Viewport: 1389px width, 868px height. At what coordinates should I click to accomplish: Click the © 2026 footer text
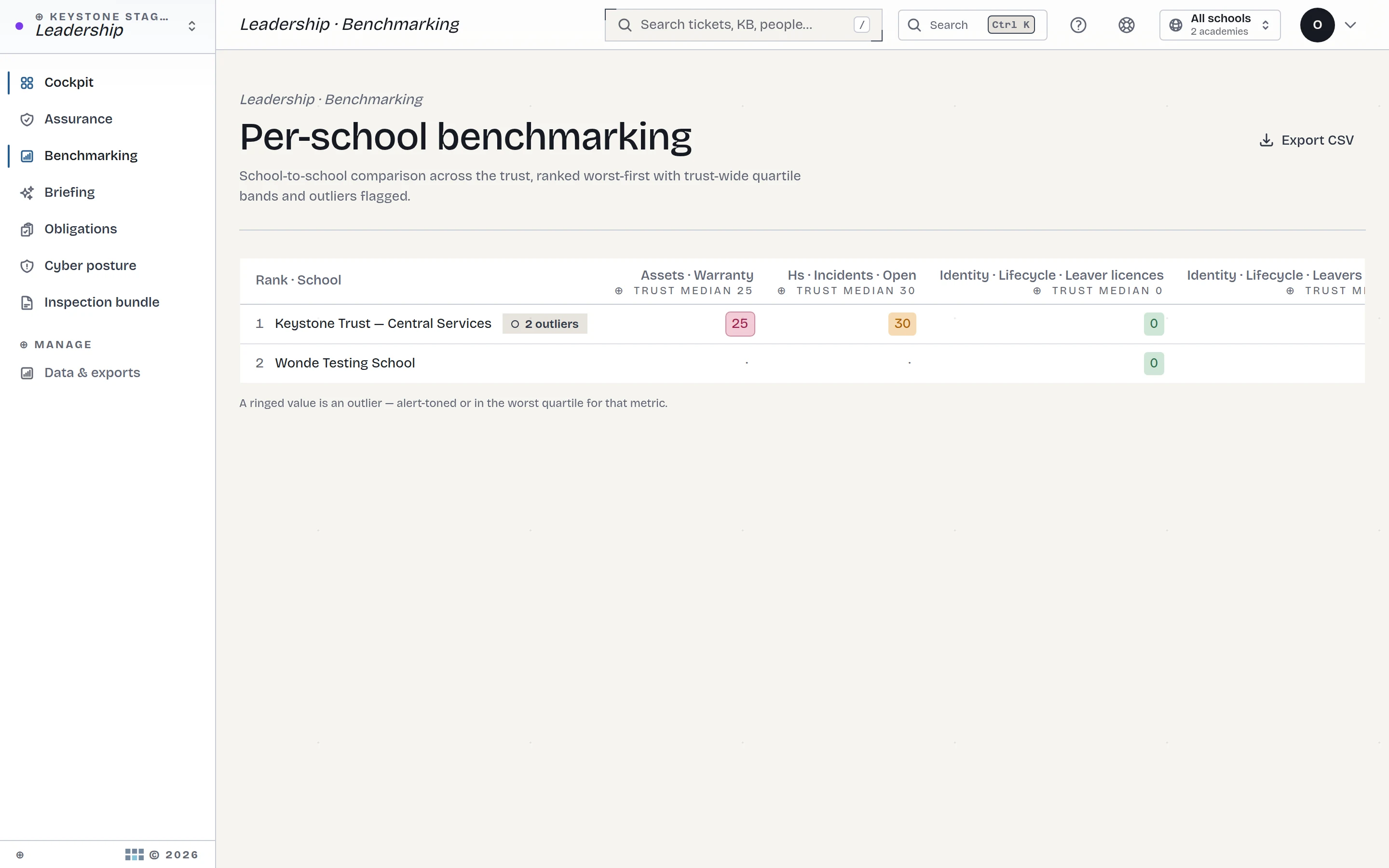tap(174, 855)
